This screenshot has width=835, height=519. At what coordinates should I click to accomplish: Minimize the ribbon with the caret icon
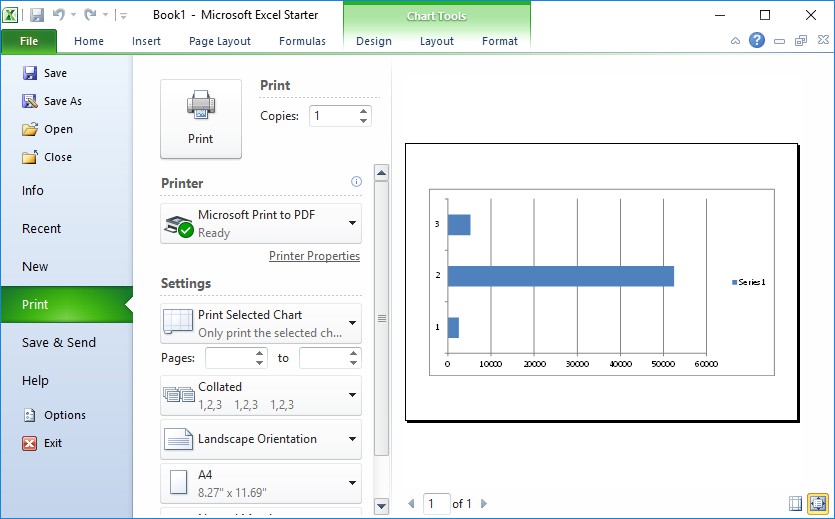click(x=736, y=41)
